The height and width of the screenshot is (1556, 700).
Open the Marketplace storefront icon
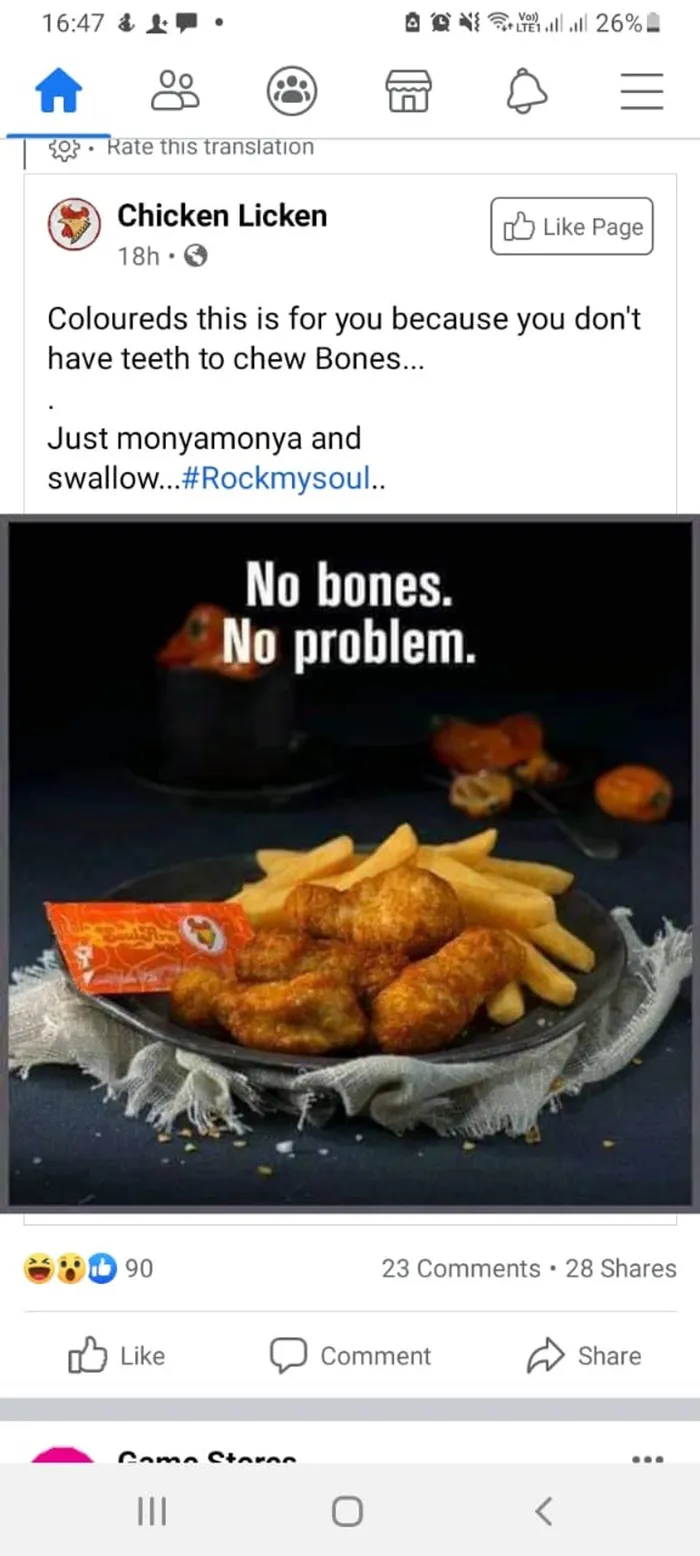408,92
